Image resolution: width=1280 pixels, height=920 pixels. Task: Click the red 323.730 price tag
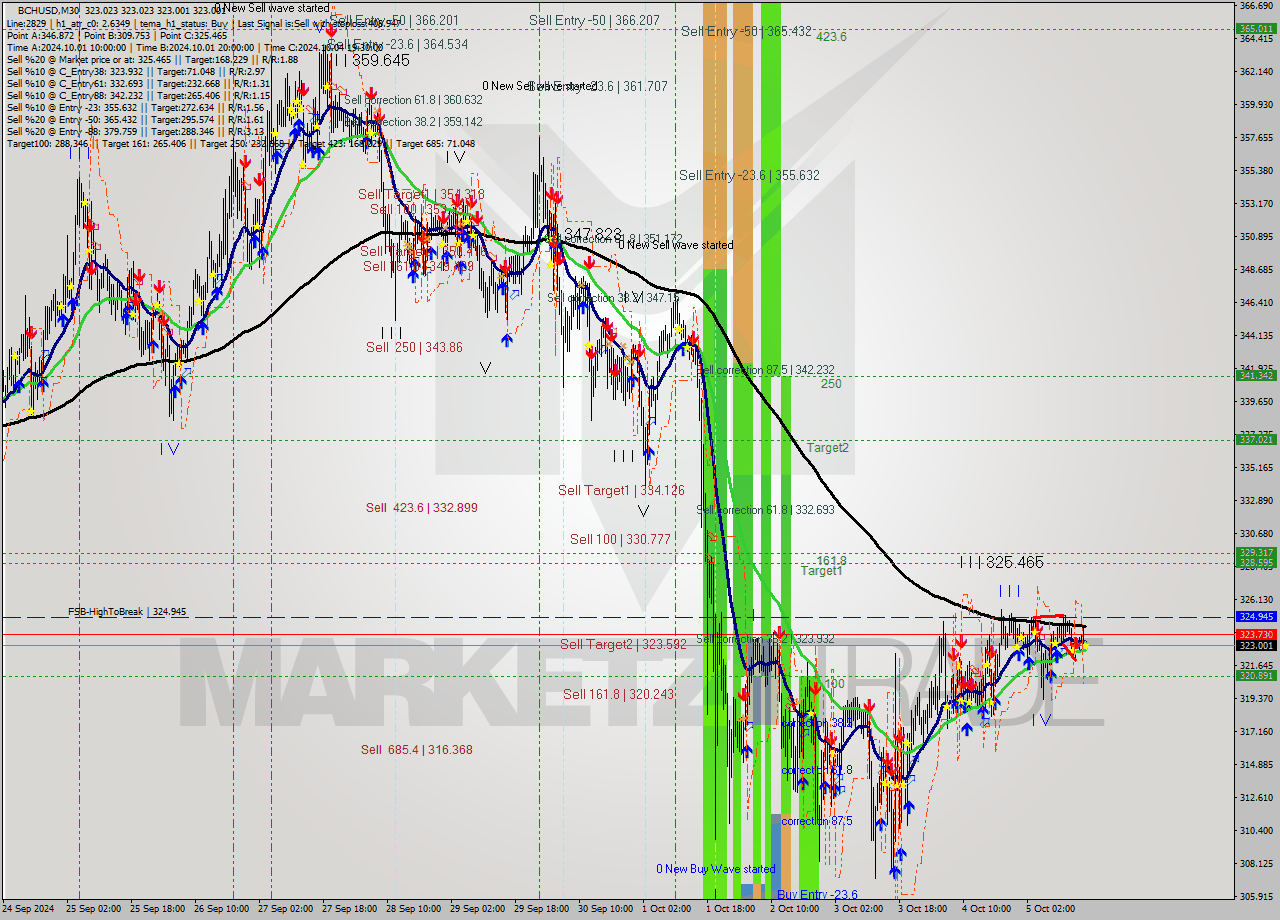coord(1256,635)
